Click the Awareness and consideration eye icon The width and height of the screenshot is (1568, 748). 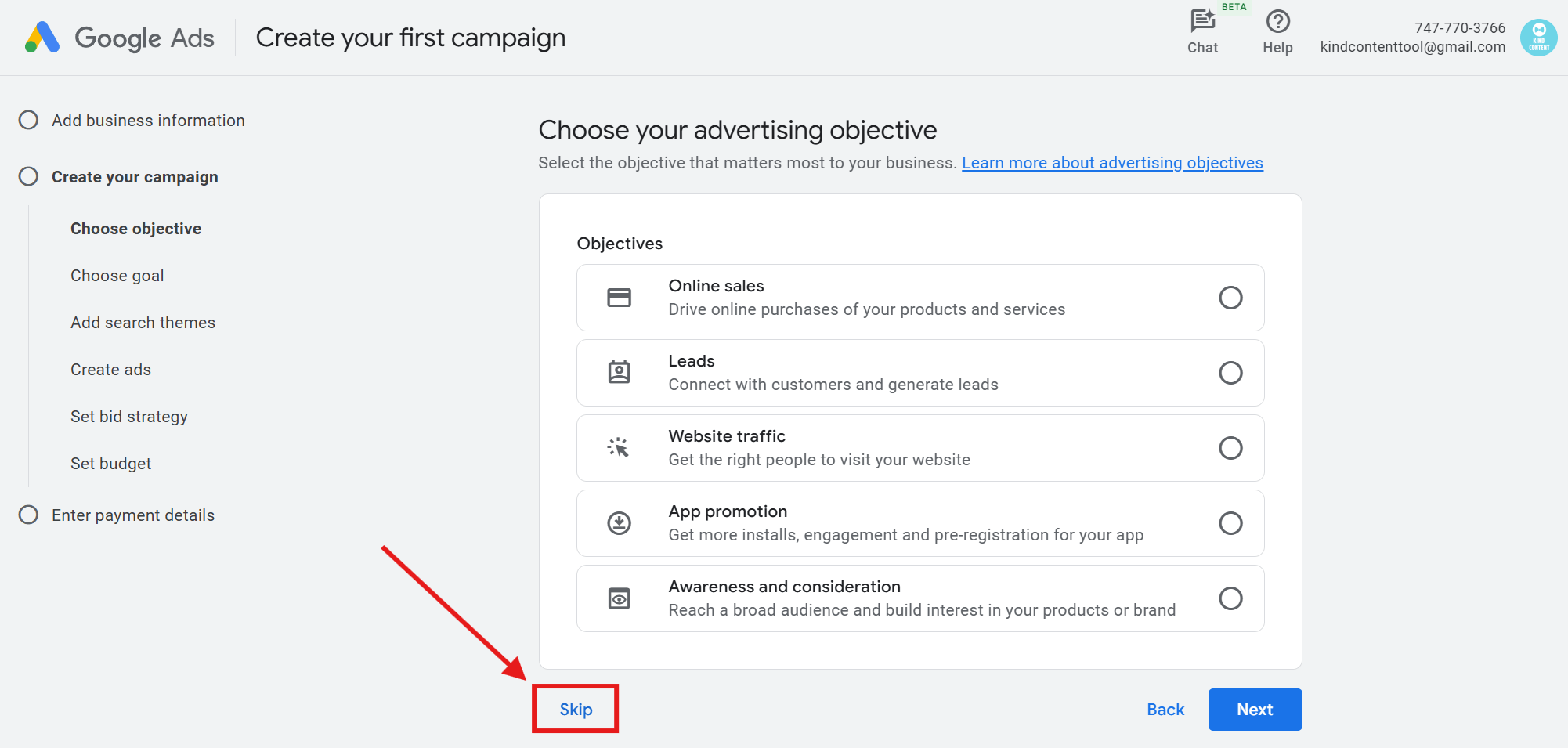(x=619, y=598)
